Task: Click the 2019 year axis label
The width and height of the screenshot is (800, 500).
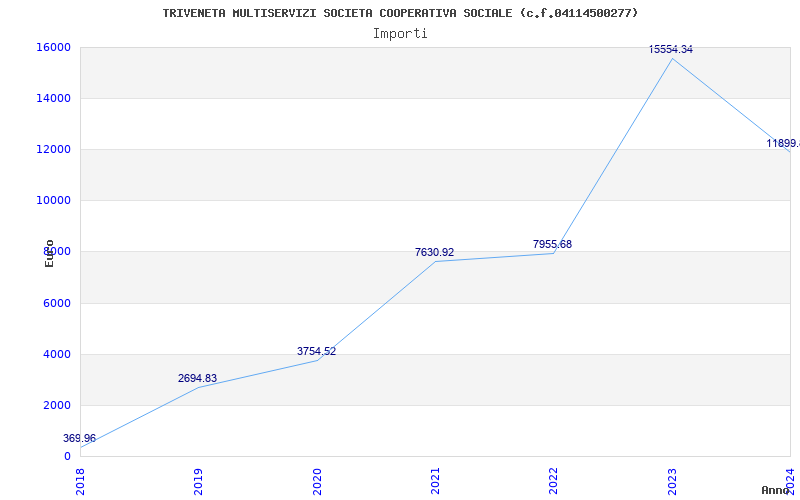Action: 198,482
